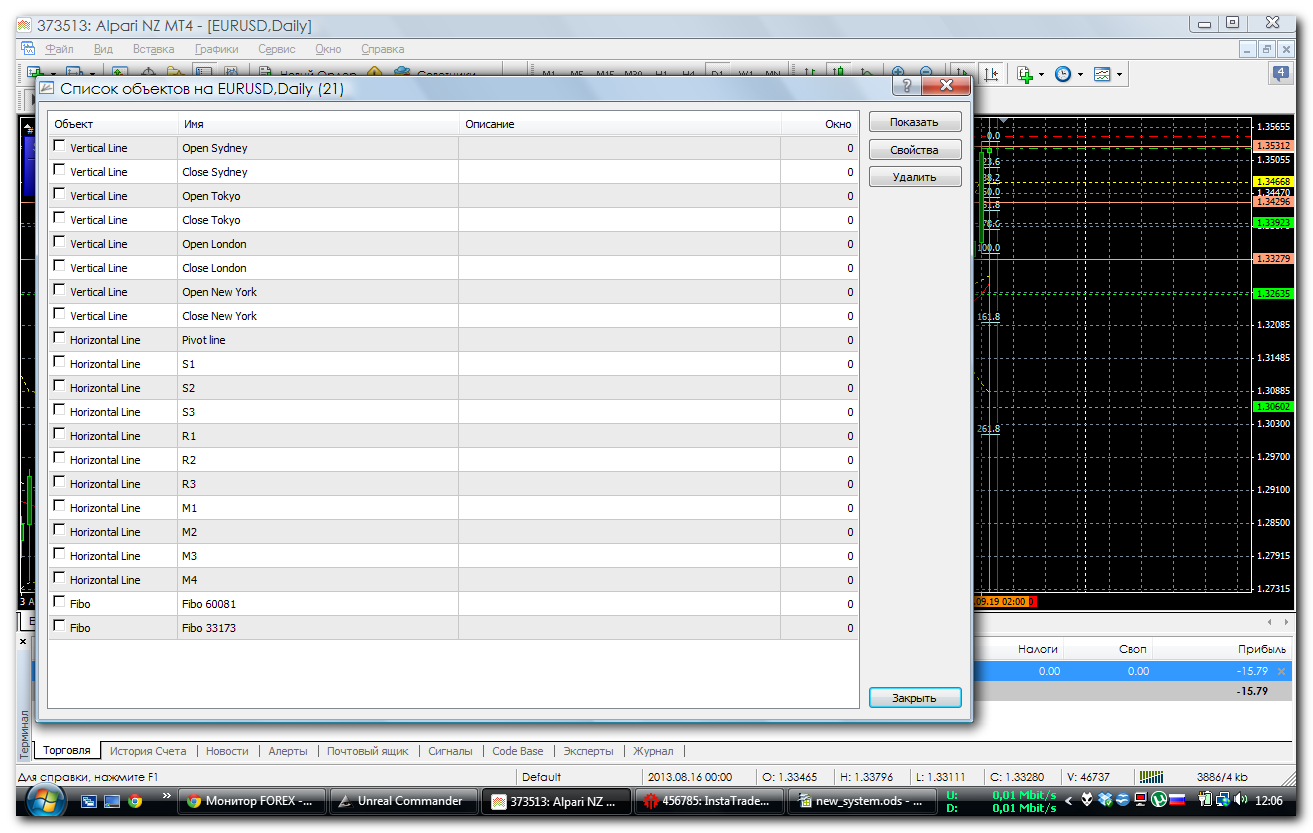Viewport: 1313px width, 833px height.
Task: Enable the Fibo 60081 checkbox
Action: tap(59, 602)
